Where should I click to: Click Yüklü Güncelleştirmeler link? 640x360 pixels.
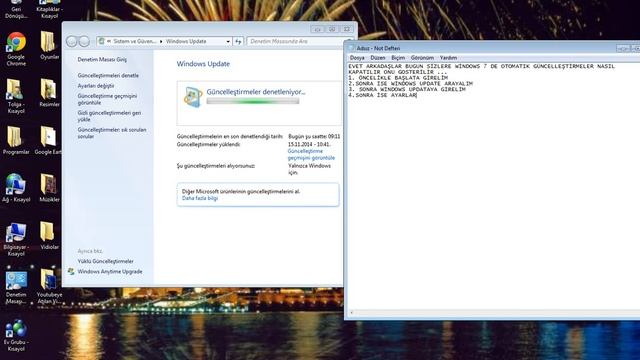(105, 261)
